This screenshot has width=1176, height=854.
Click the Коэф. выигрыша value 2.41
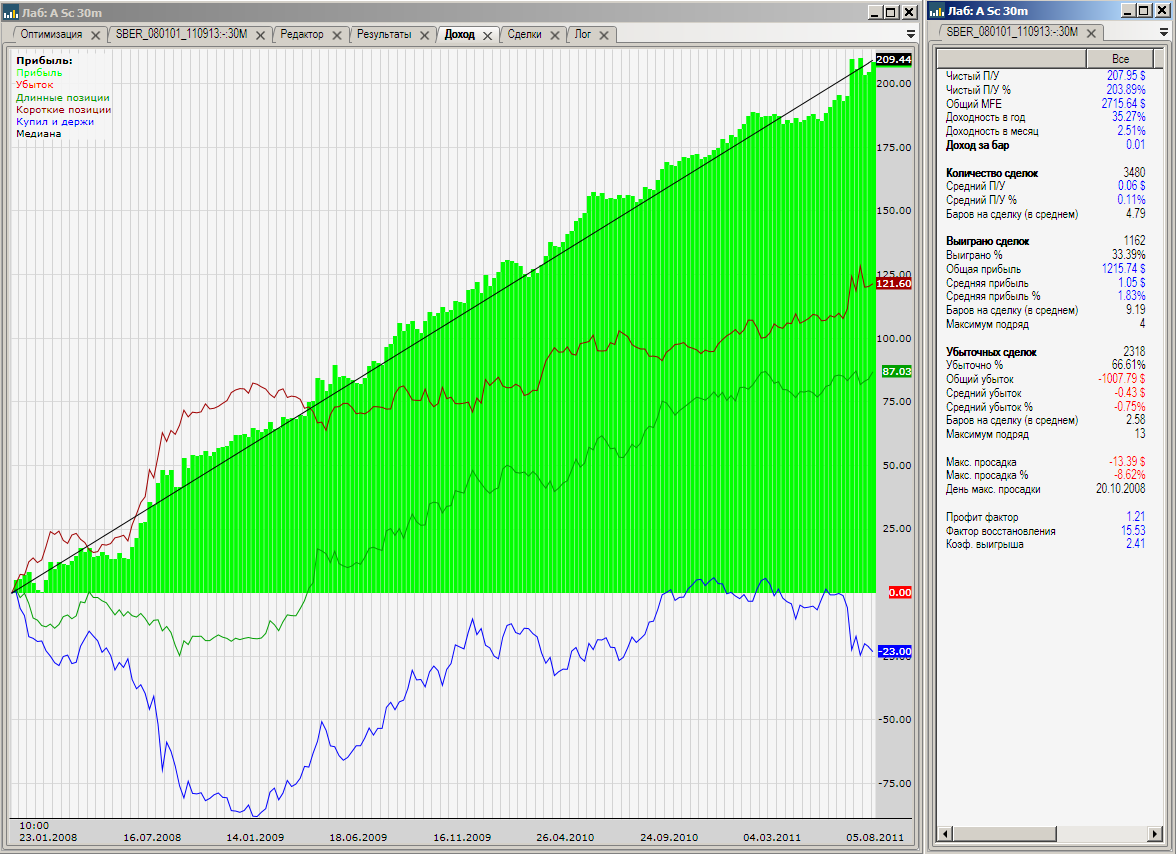pos(1136,544)
